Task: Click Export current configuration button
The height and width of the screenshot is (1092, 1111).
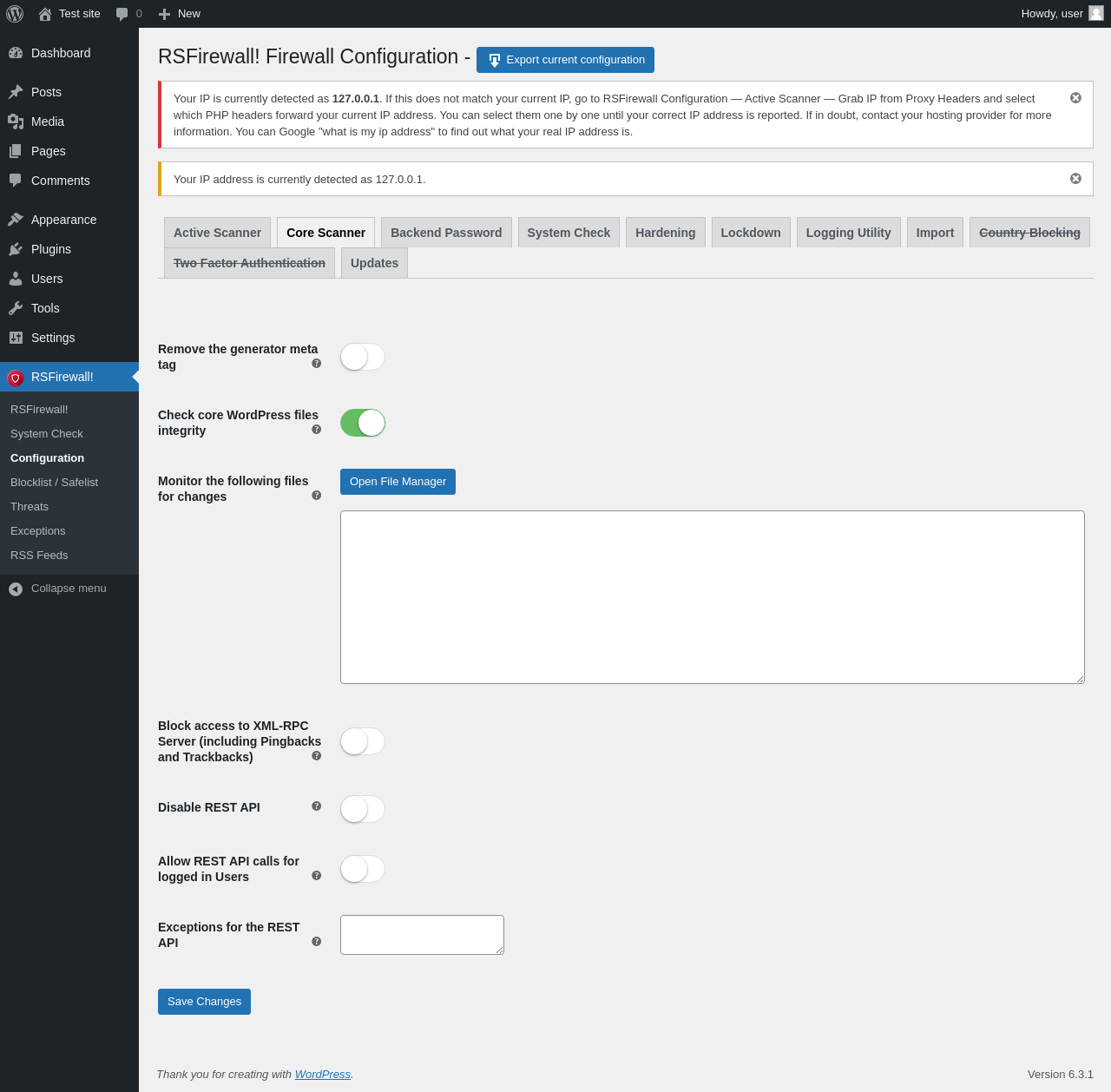Action: click(x=565, y=60)
